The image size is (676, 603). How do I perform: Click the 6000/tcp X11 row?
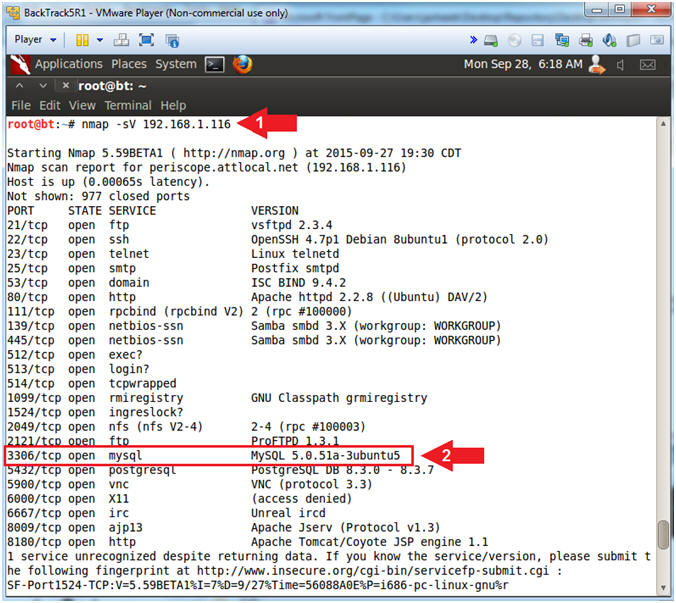tap(179, 499)
